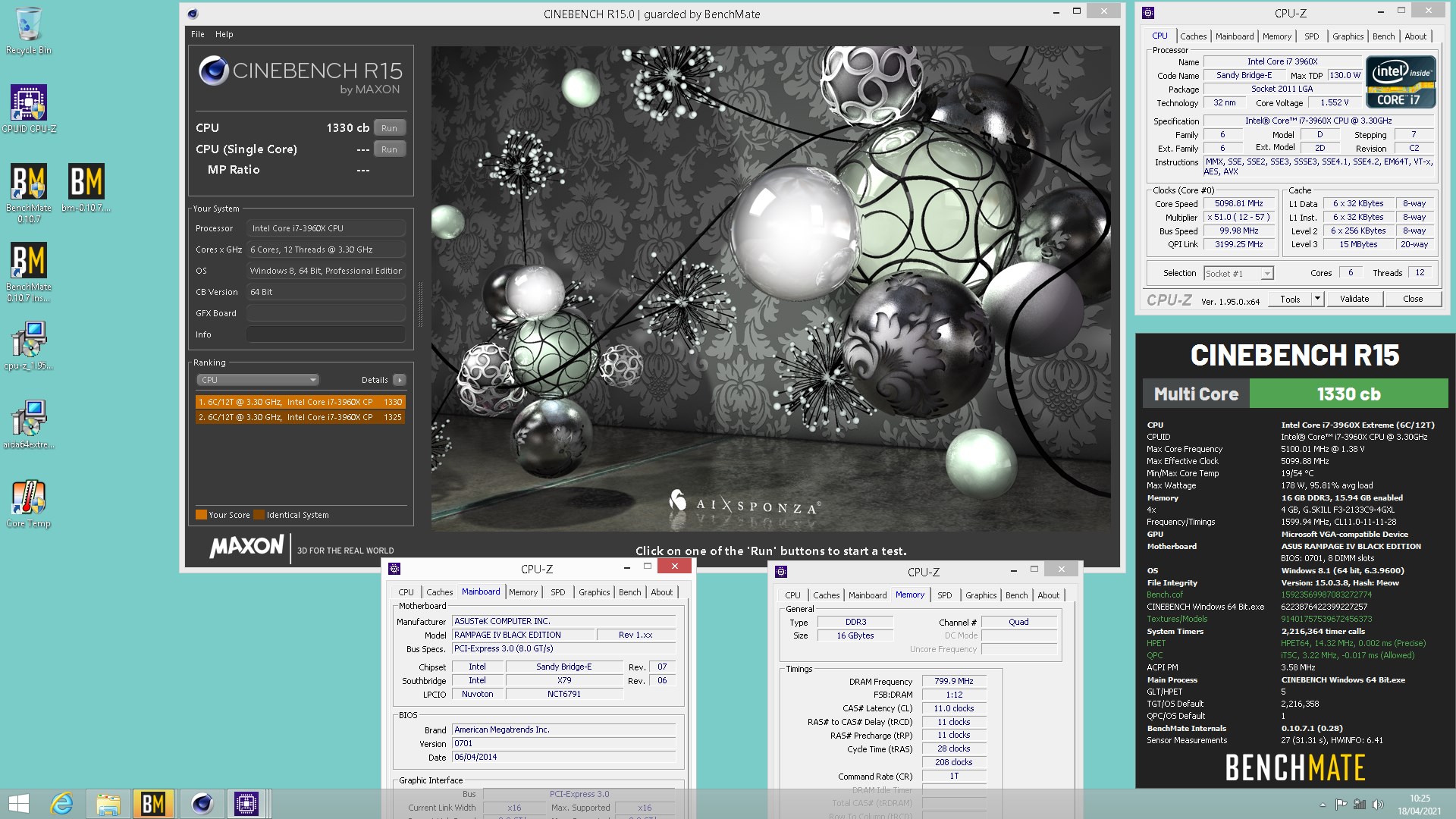Click the Cinebench title bar app icon

point(193,14)
